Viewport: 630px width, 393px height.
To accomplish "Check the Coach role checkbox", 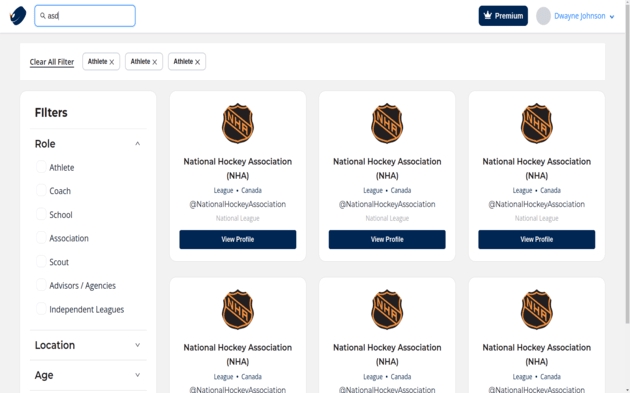I will [x=41, y=190].
